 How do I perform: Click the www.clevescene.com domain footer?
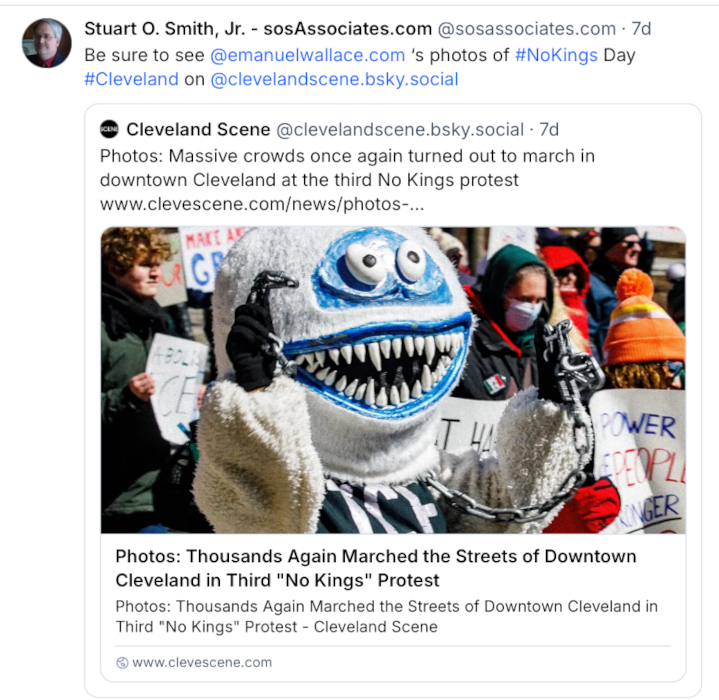[x=202, y=662]
